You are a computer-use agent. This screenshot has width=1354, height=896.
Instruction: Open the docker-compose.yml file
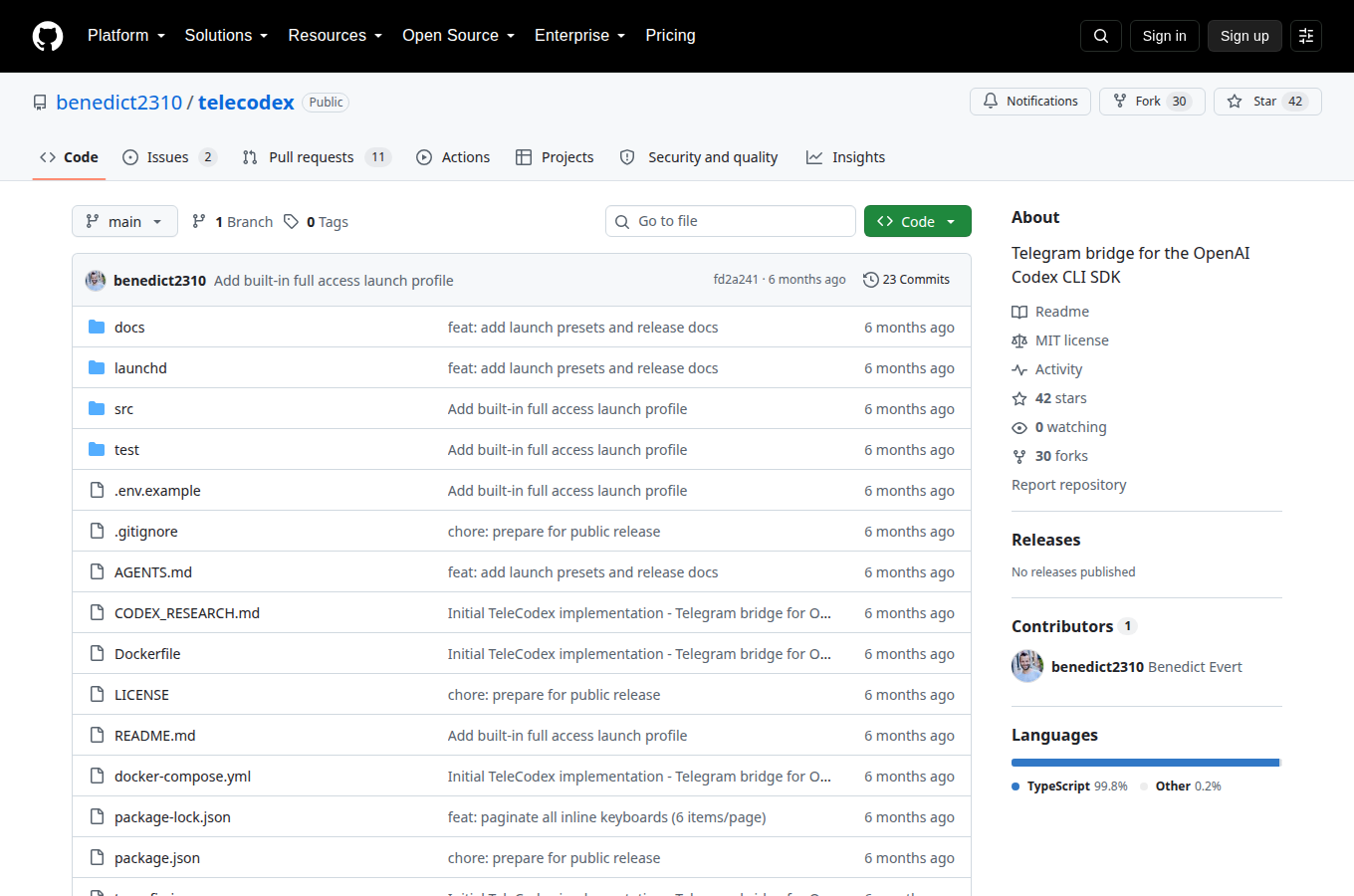[x=182, y=777]
